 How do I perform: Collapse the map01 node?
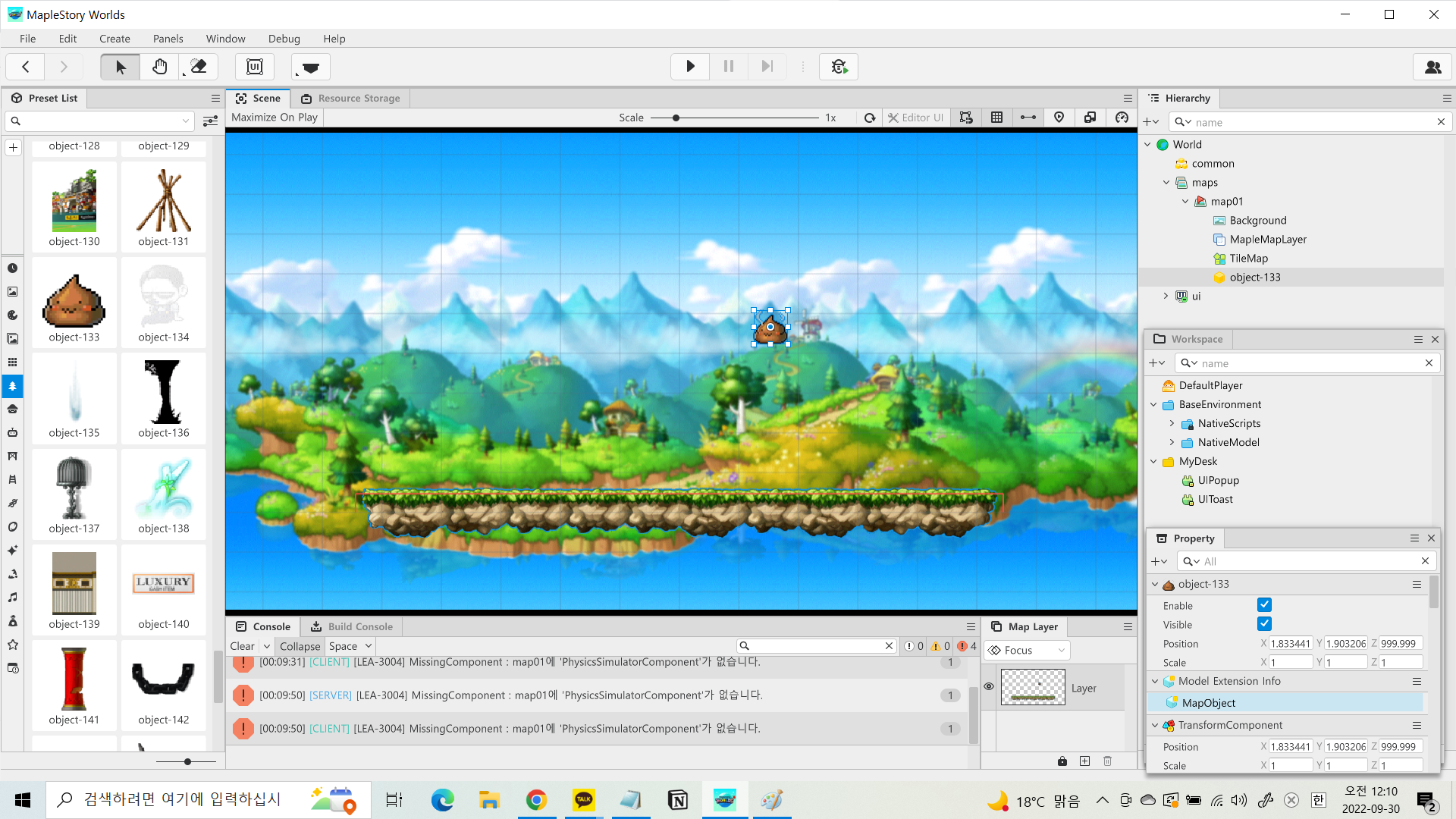coord(1185,202)
